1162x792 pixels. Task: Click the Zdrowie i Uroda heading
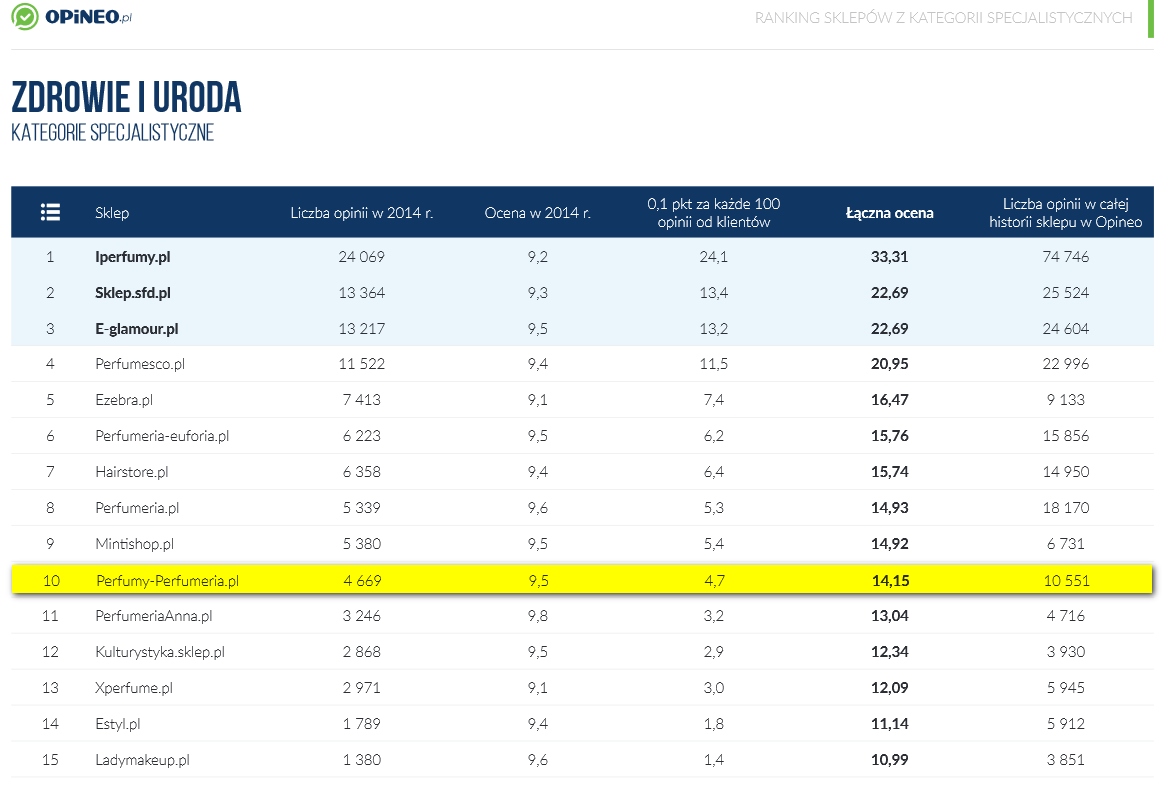point(126,97)
